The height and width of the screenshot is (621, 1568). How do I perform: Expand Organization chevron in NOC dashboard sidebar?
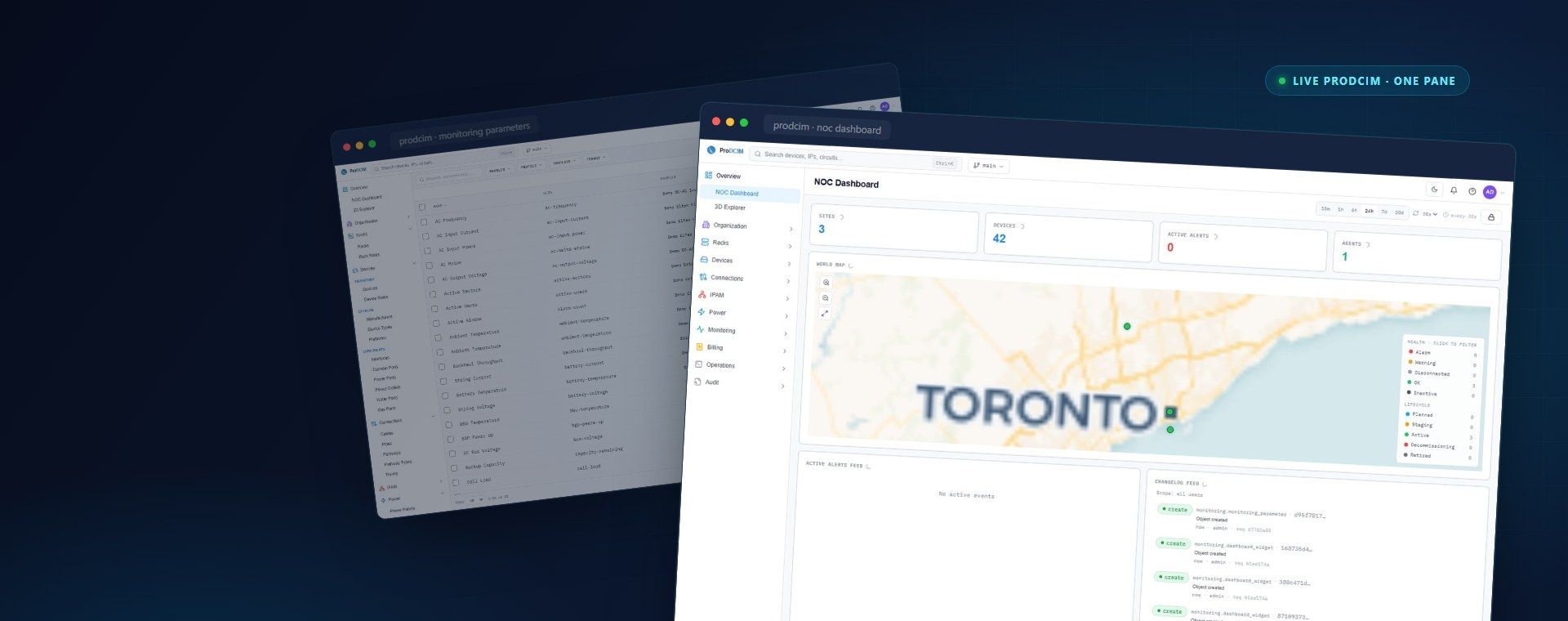(791, 229)
